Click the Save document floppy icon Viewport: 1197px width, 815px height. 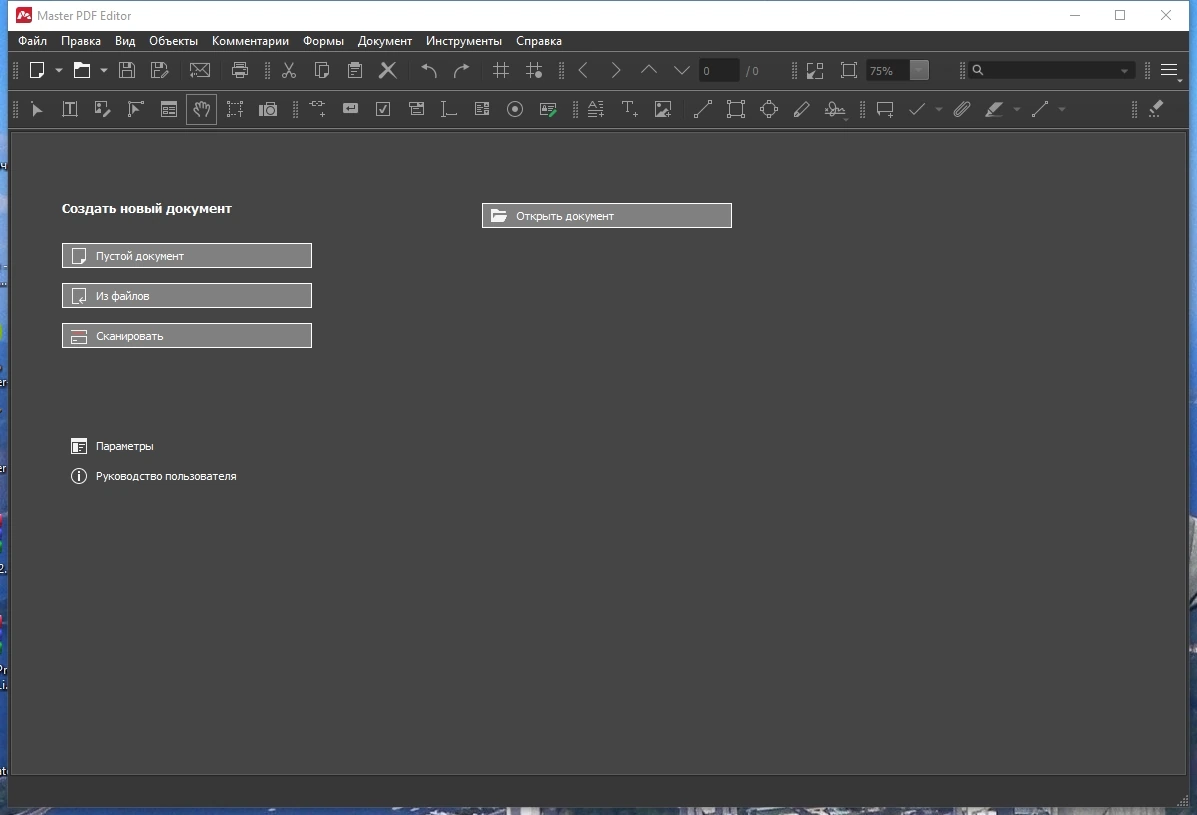coord(127,70)
